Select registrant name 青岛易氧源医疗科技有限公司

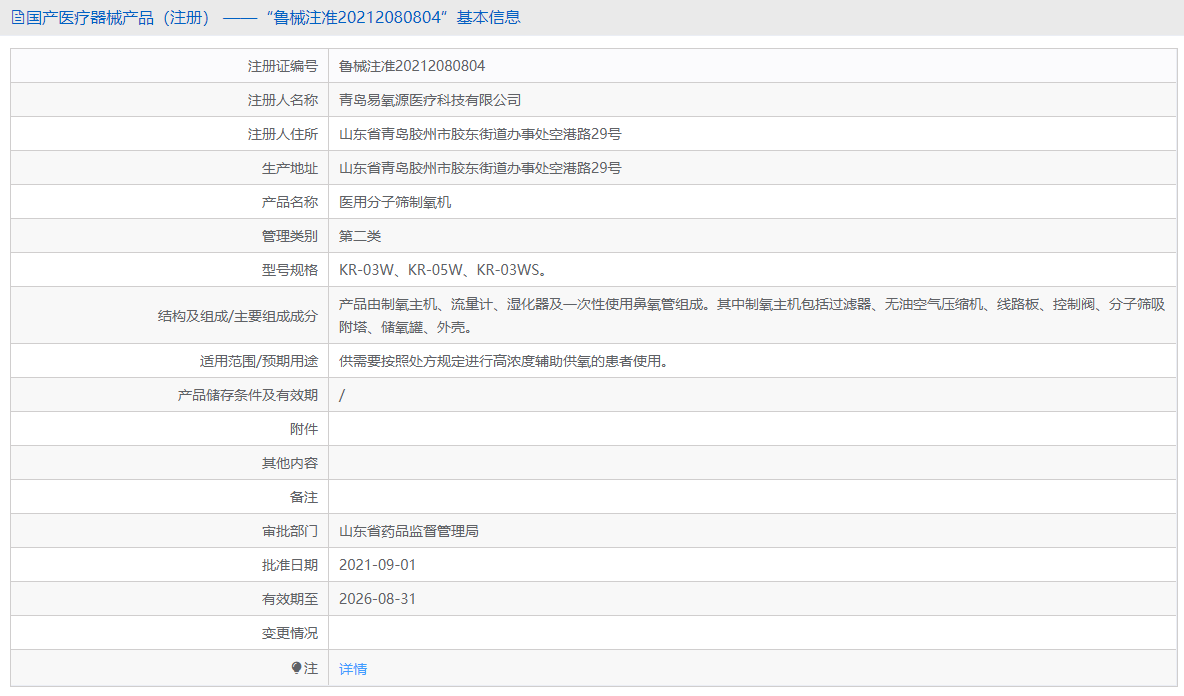[430, 100]
